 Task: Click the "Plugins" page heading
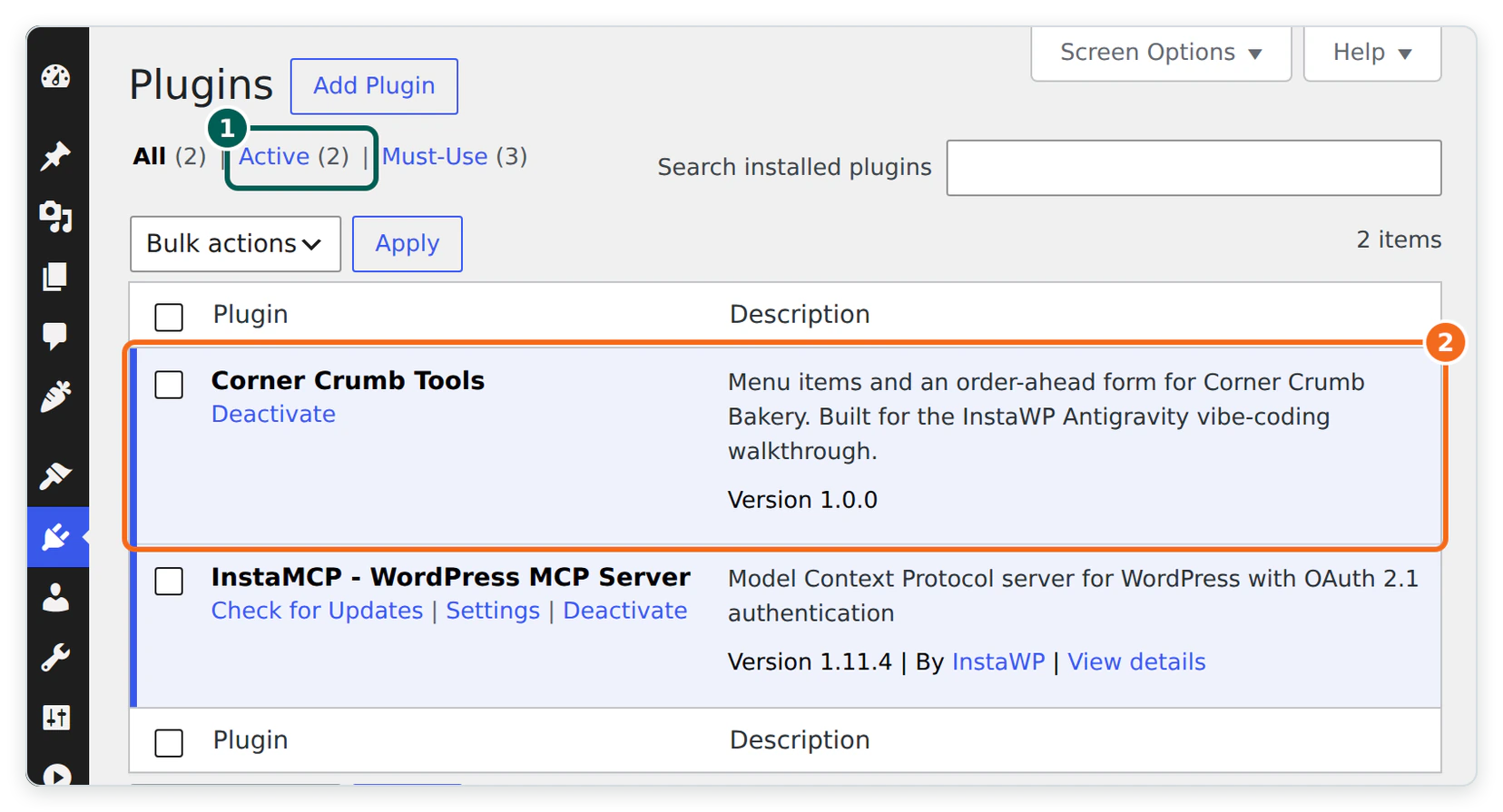tap(201, 85)
